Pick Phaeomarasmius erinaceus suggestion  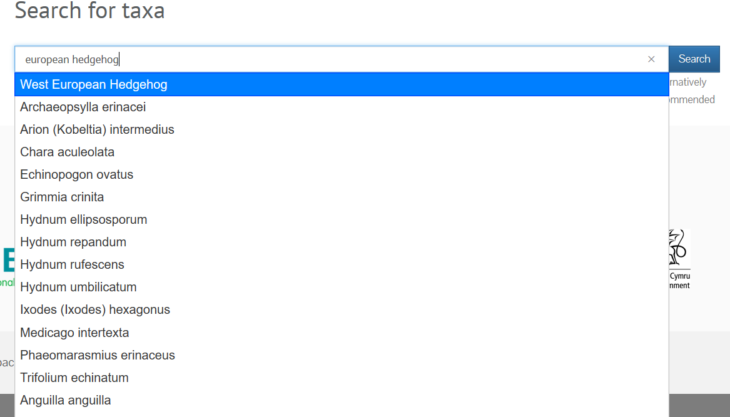342,355
